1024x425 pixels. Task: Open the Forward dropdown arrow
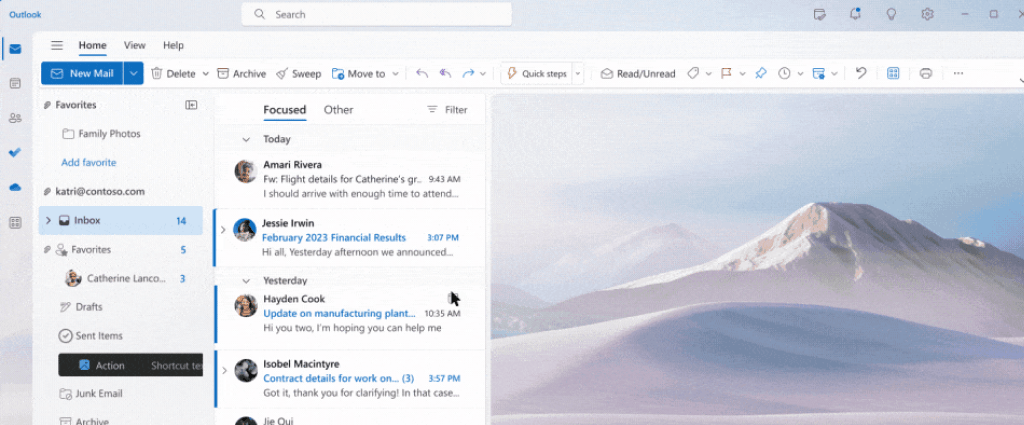coord(483,74)
